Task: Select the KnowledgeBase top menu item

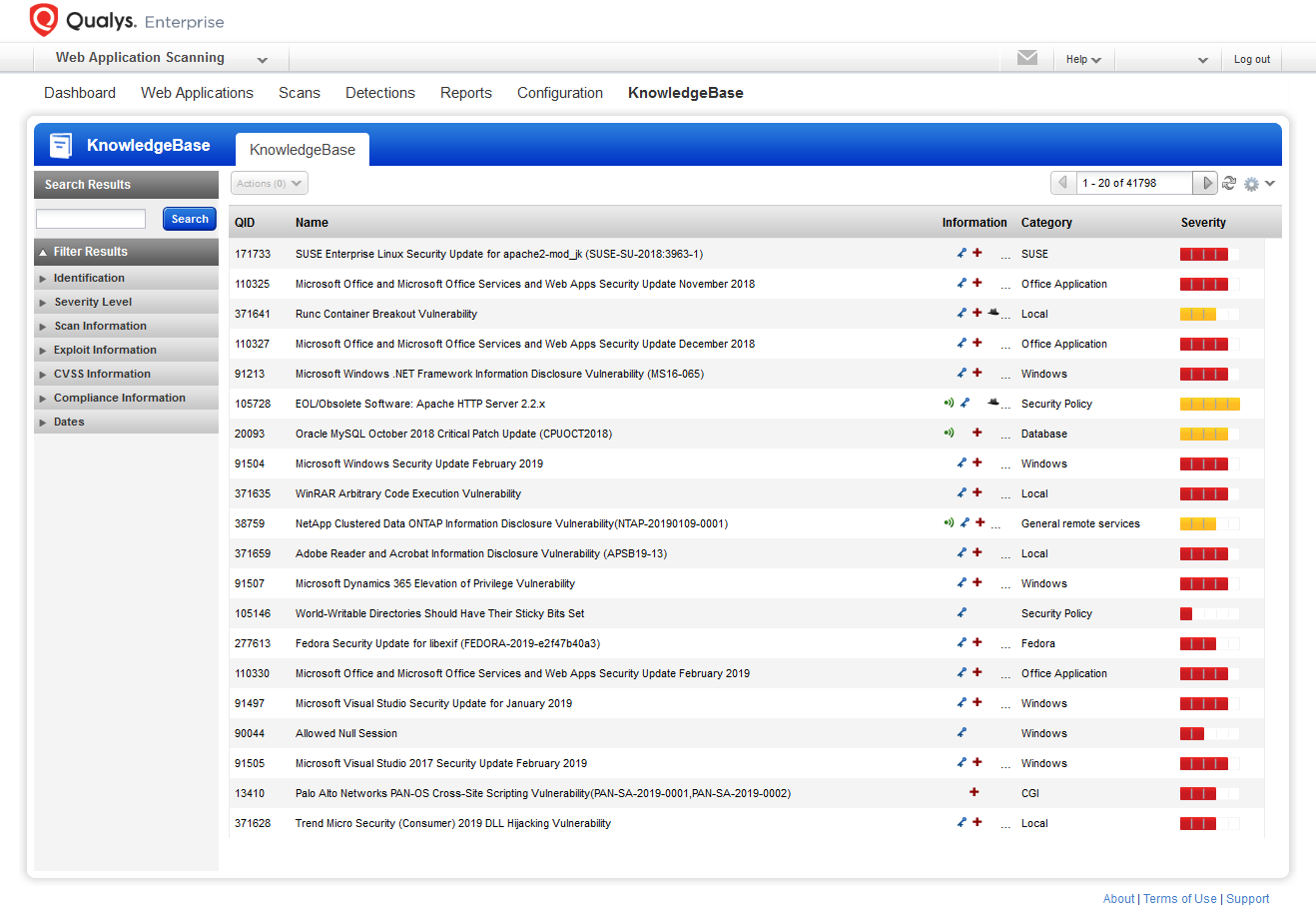Action: pos(686,93)
